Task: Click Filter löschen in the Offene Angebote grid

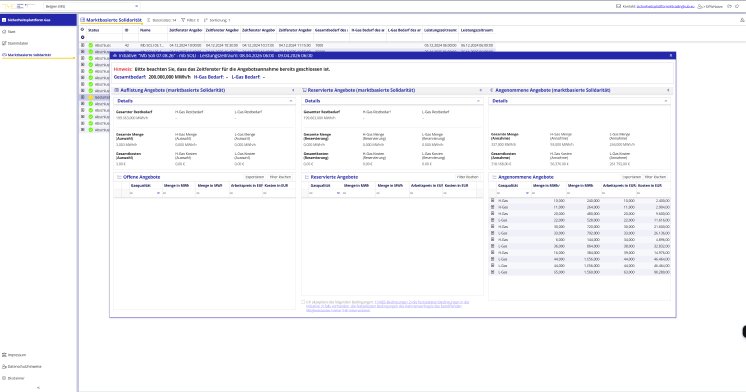Action: point(280,177)
